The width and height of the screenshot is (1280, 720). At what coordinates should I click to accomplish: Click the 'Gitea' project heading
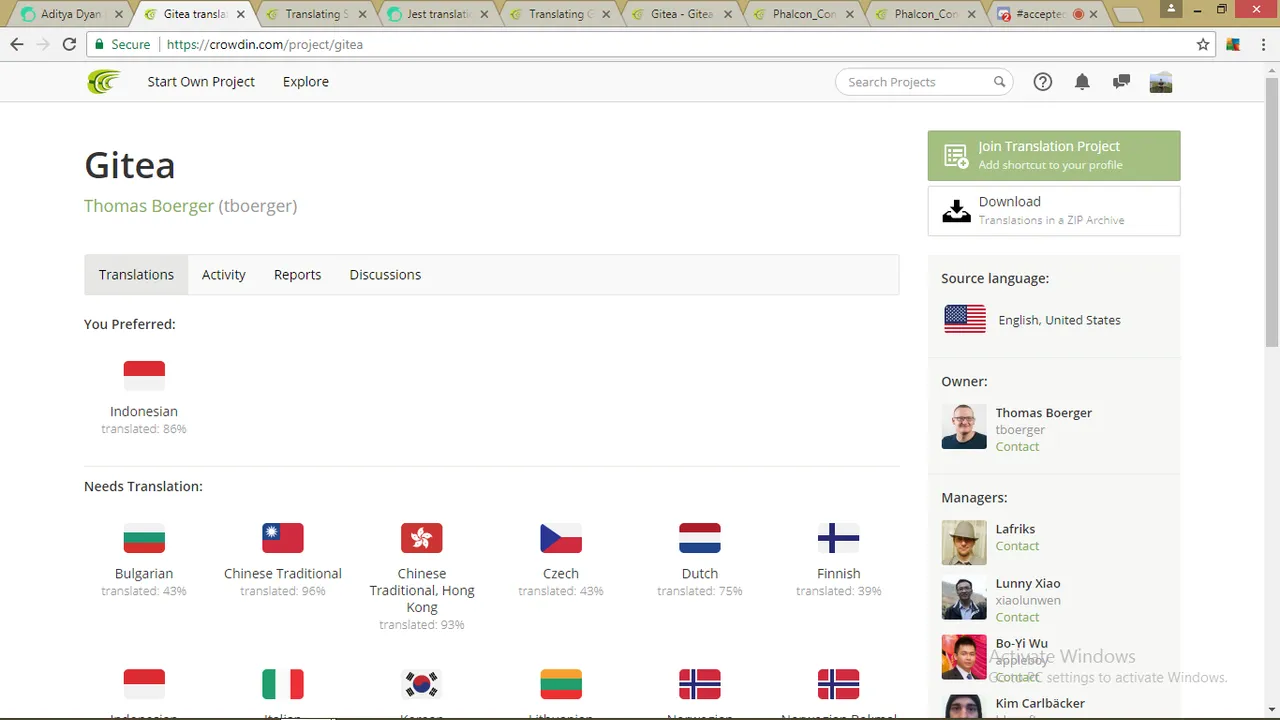(x=130, y=165)
